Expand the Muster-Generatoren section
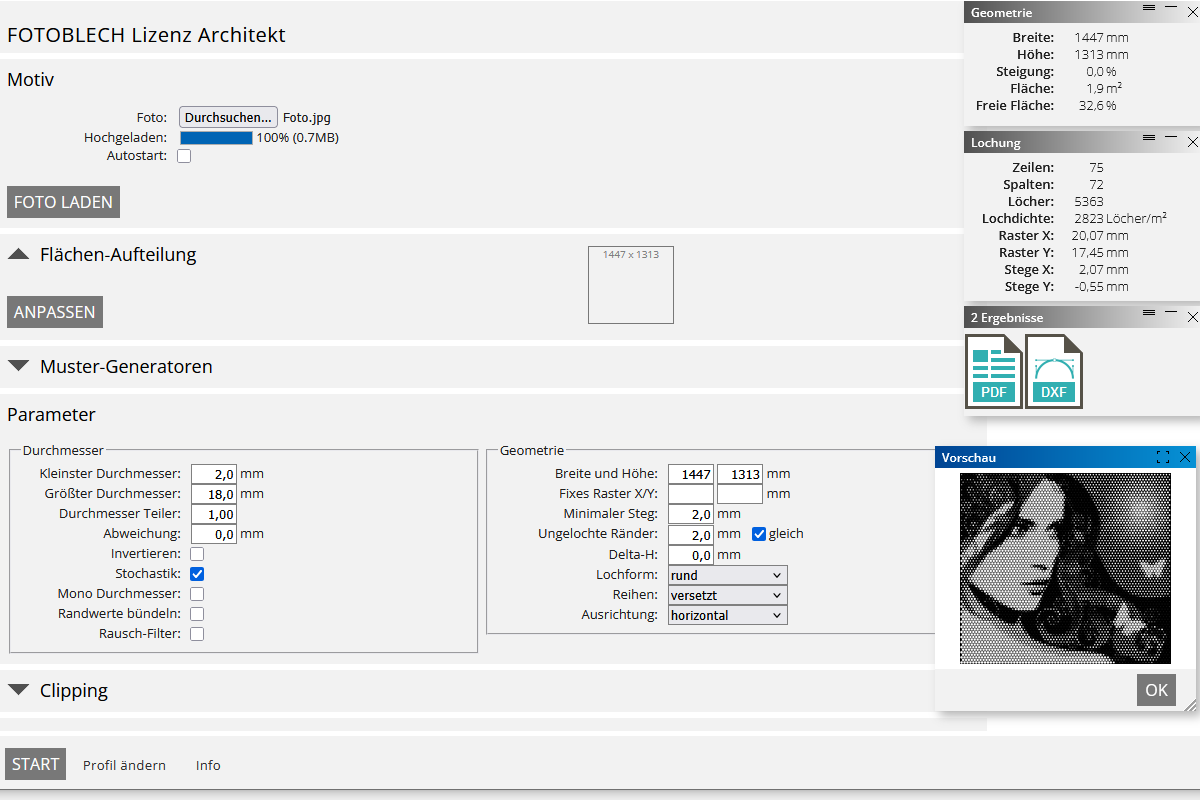 coord(18,367)
